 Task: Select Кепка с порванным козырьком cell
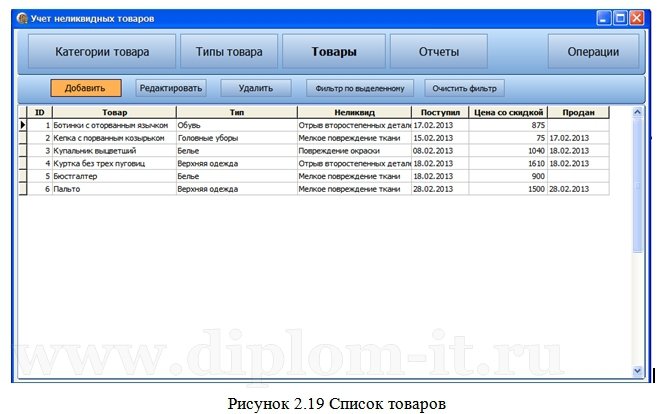click(114, 138)
